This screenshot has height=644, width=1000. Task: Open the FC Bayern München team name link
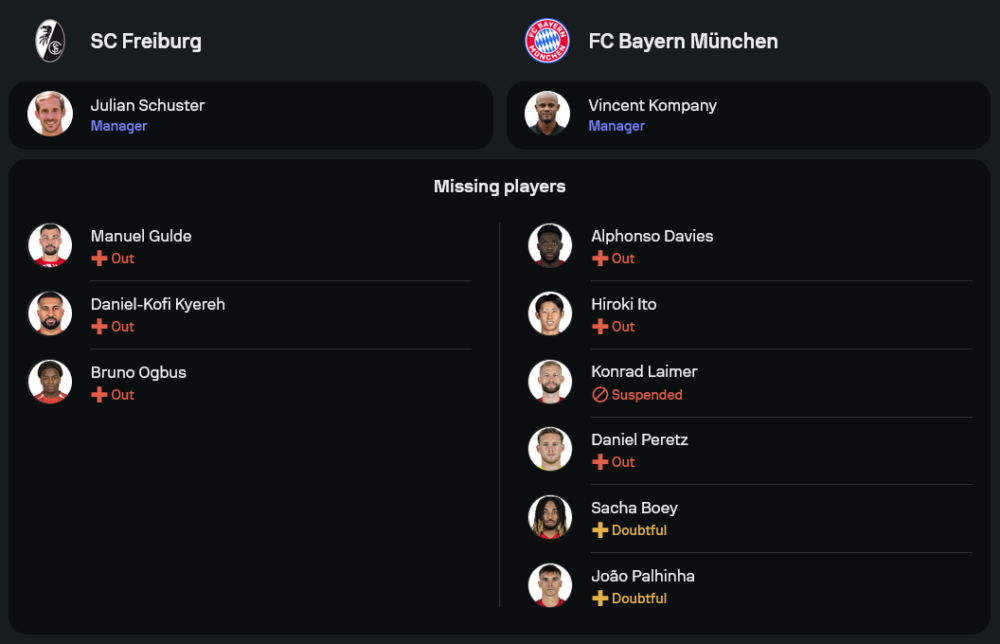(683, 41)
